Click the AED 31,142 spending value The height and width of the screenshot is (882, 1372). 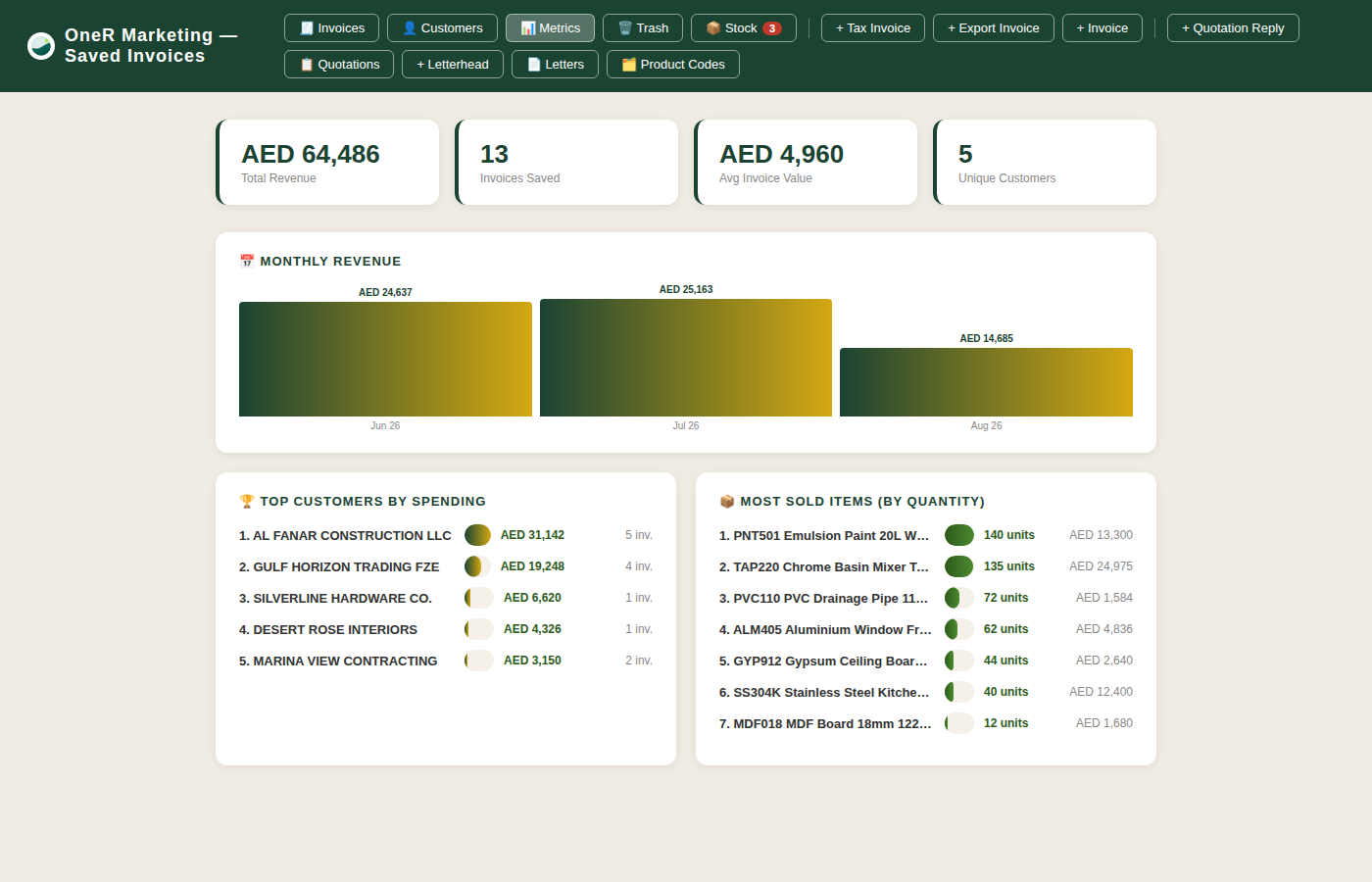pos(532,535)
